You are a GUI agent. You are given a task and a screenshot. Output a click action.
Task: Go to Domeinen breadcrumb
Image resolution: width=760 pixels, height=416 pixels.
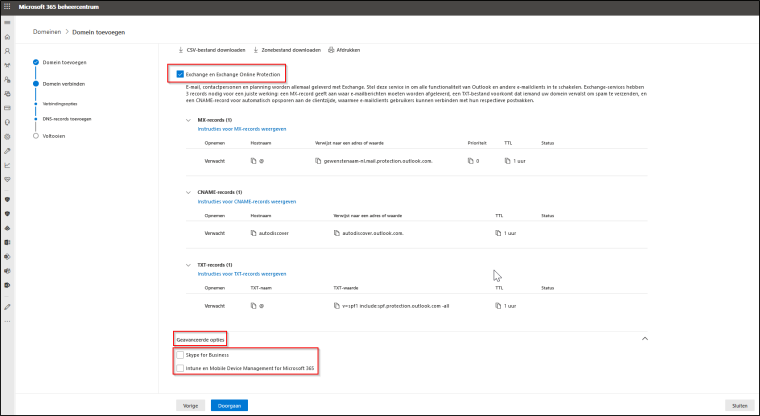tap(47, 32)
